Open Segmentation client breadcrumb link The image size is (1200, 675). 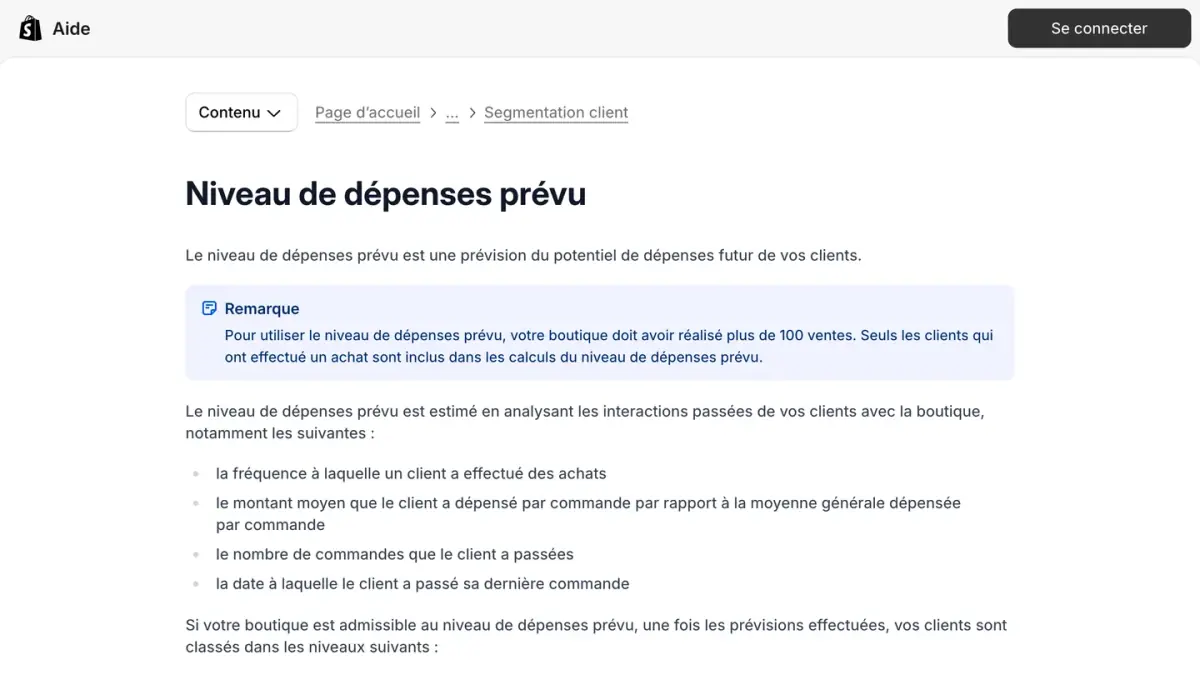tap(556, 112)
